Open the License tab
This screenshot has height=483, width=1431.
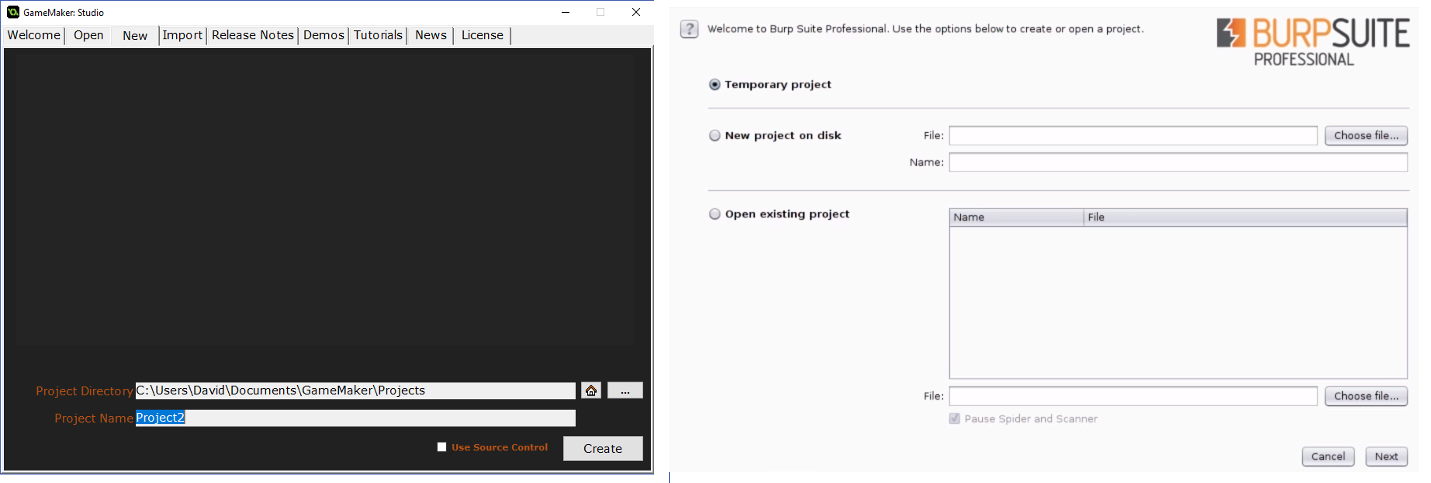[x=483, y=35]
